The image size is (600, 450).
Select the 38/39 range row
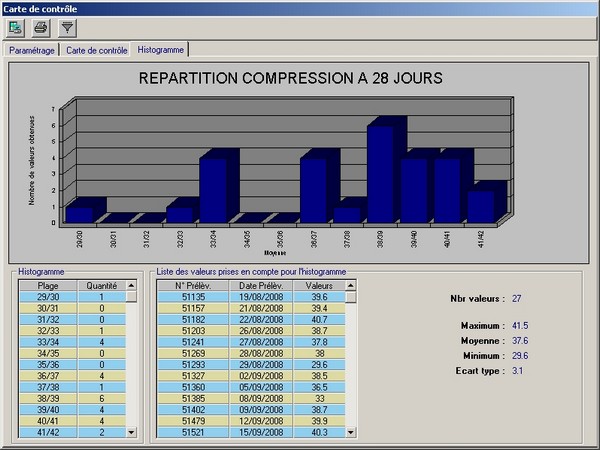coord(48,397)
